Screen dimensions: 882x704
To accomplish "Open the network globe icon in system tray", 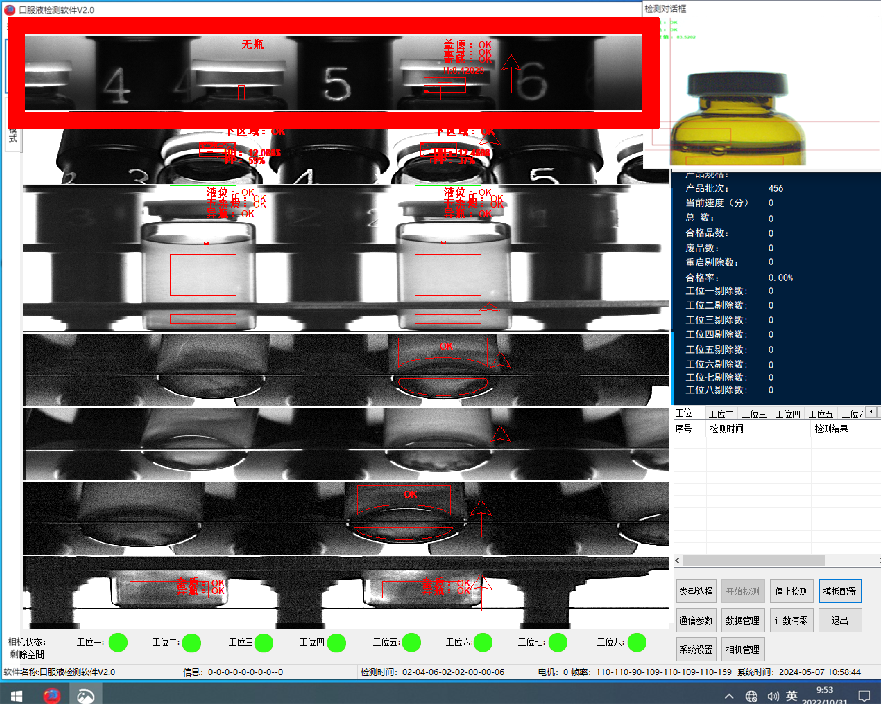I will pyautogui.click(x=752, y=695).
